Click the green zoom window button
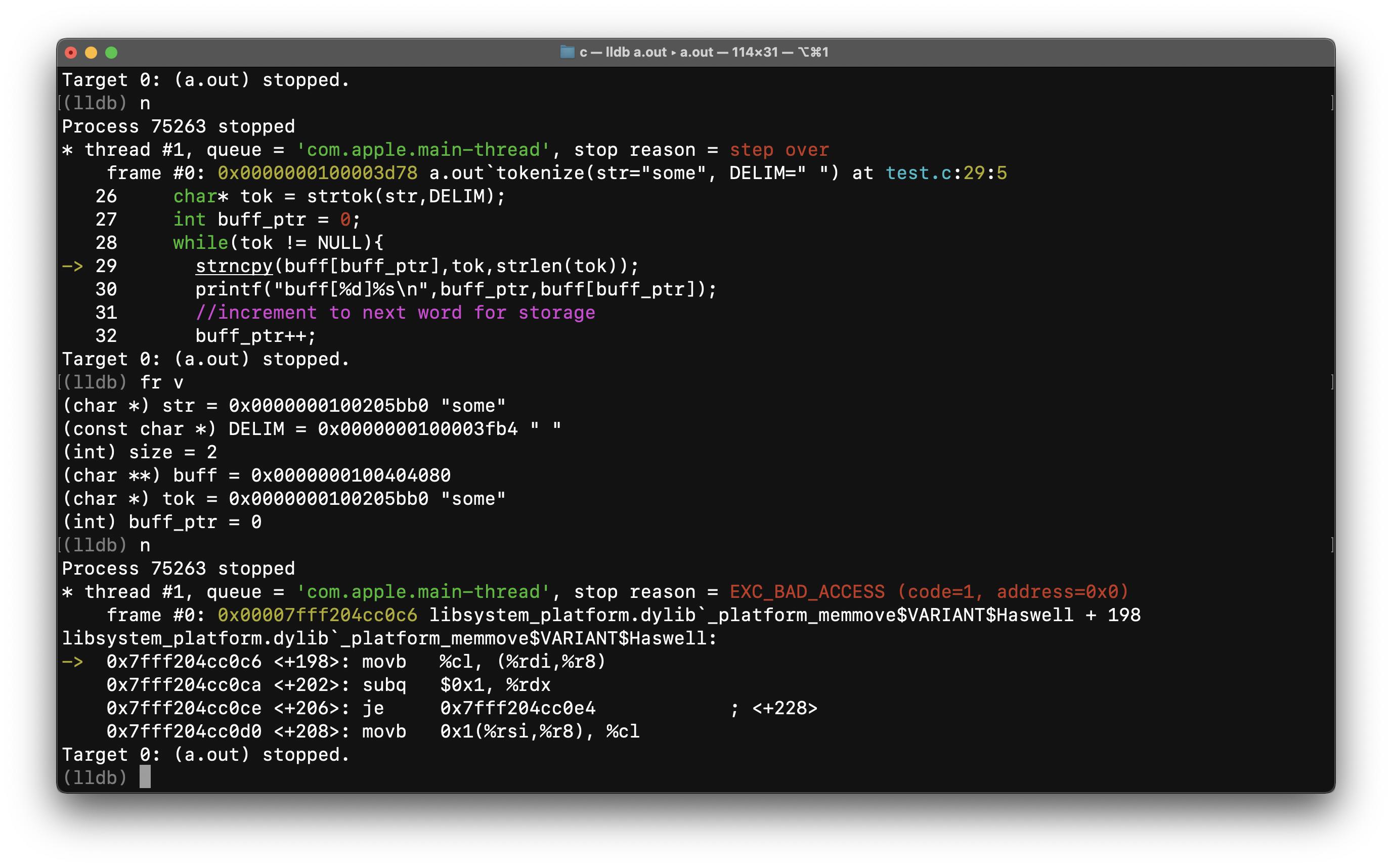This screenshot has height=868, width=1392. click(x=111, y=53)
